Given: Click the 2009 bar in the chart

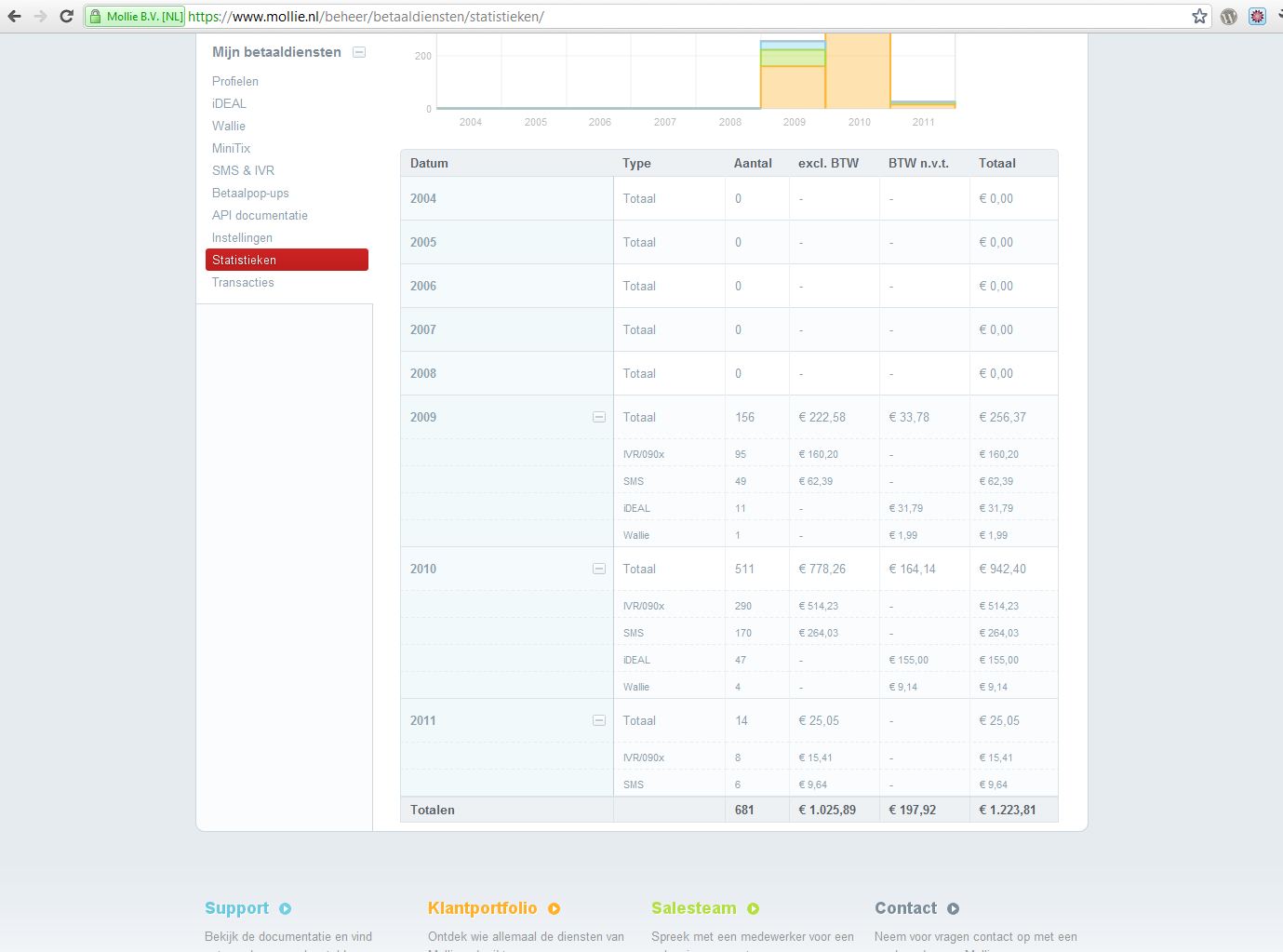Looking at the screenshot, I should (793, 75).
